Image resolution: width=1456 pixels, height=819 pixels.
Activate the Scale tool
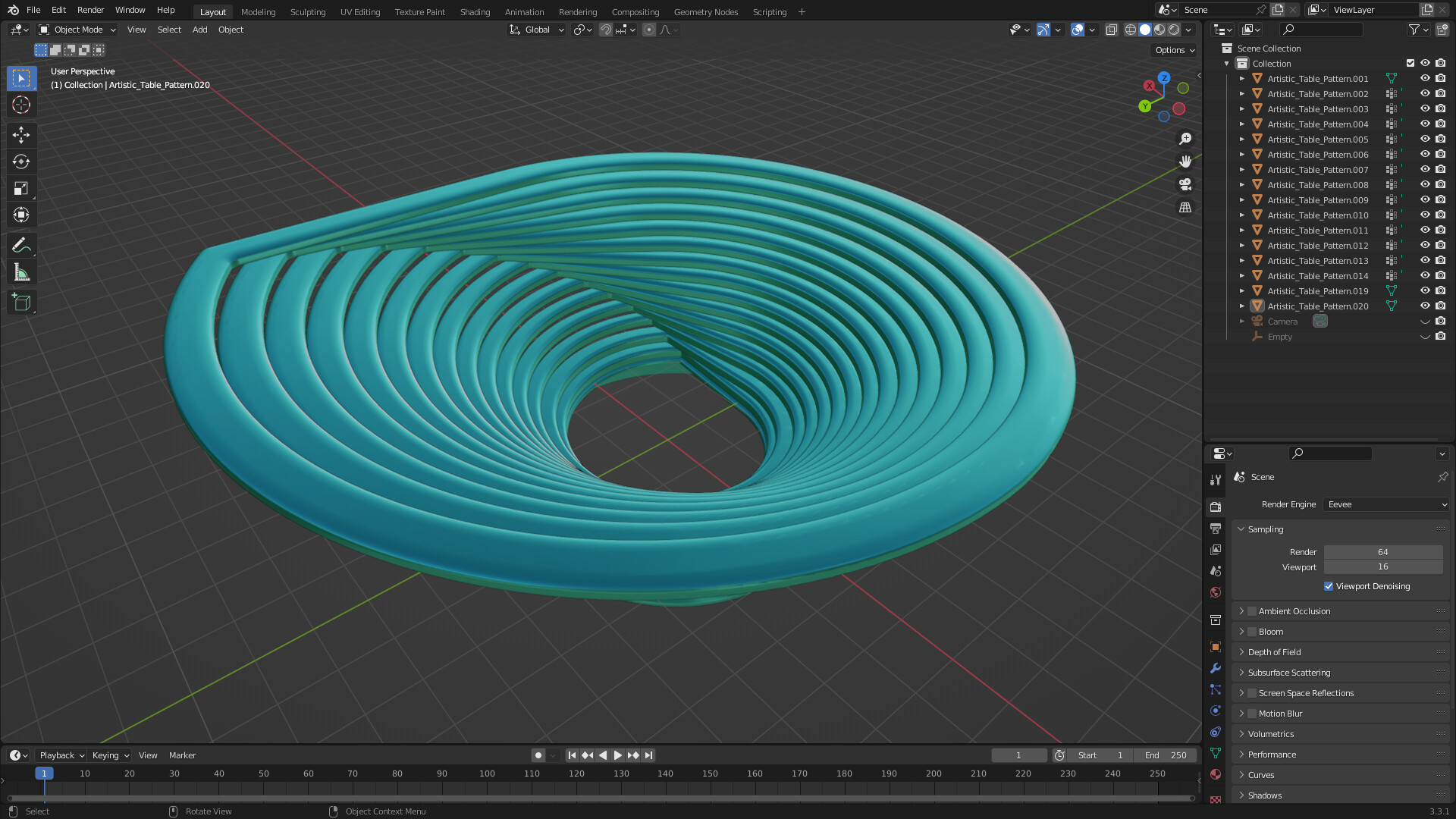pyautogui.click(x=21, y=189)
